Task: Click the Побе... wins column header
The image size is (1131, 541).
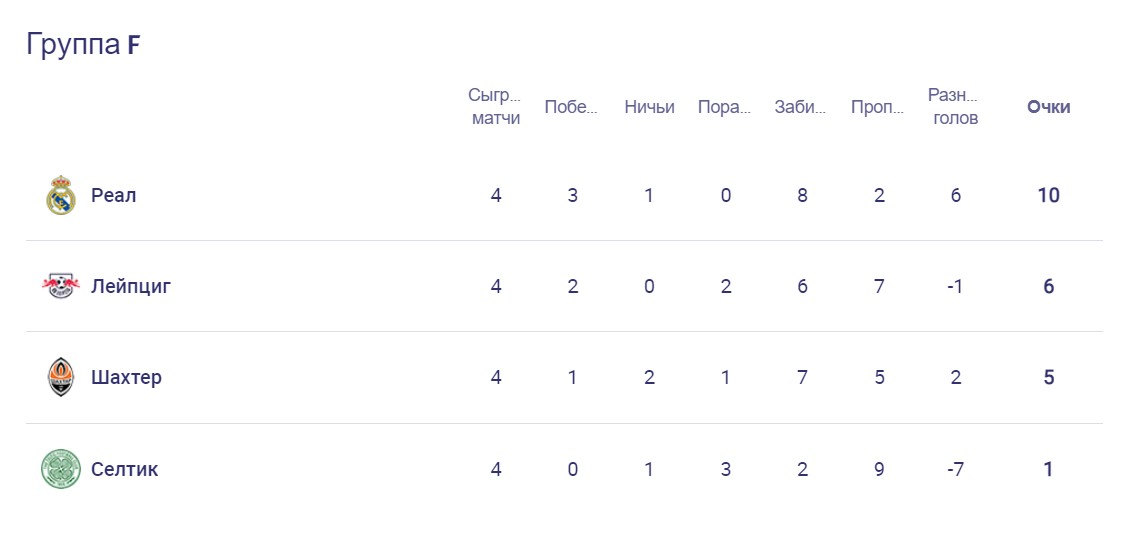Action: [x=571, y=107]
